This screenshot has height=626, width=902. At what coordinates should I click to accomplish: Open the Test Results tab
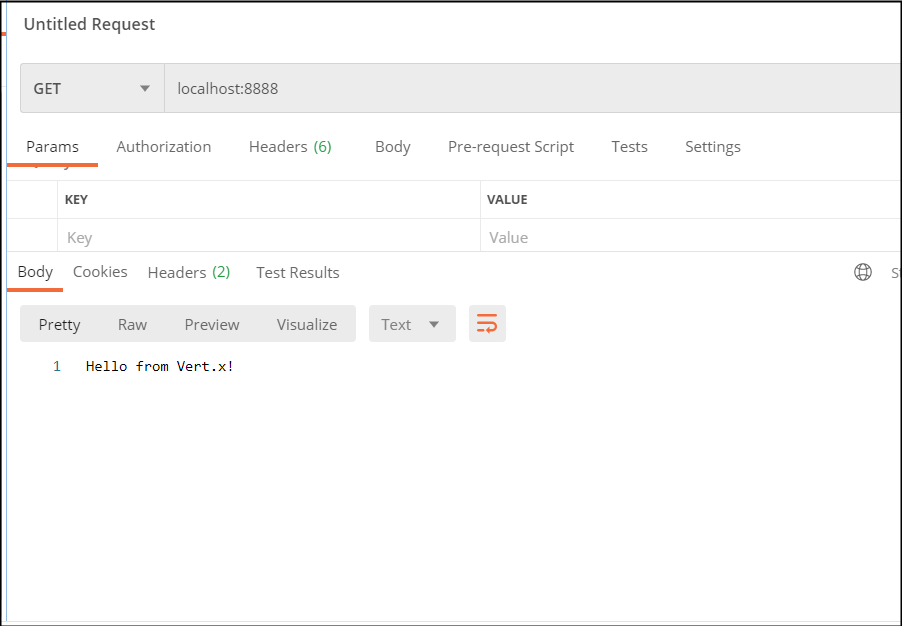coord(297,272)
